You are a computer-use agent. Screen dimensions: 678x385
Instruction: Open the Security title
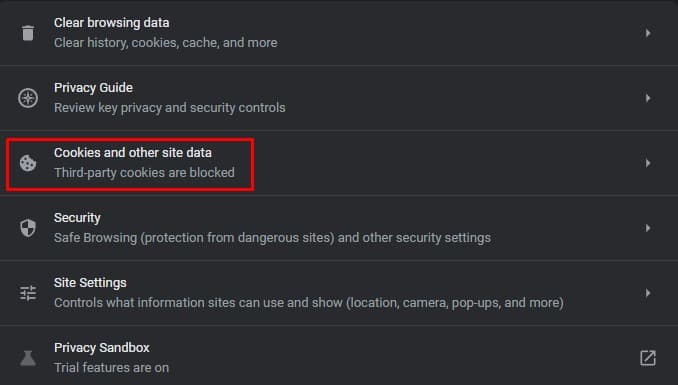77,218
